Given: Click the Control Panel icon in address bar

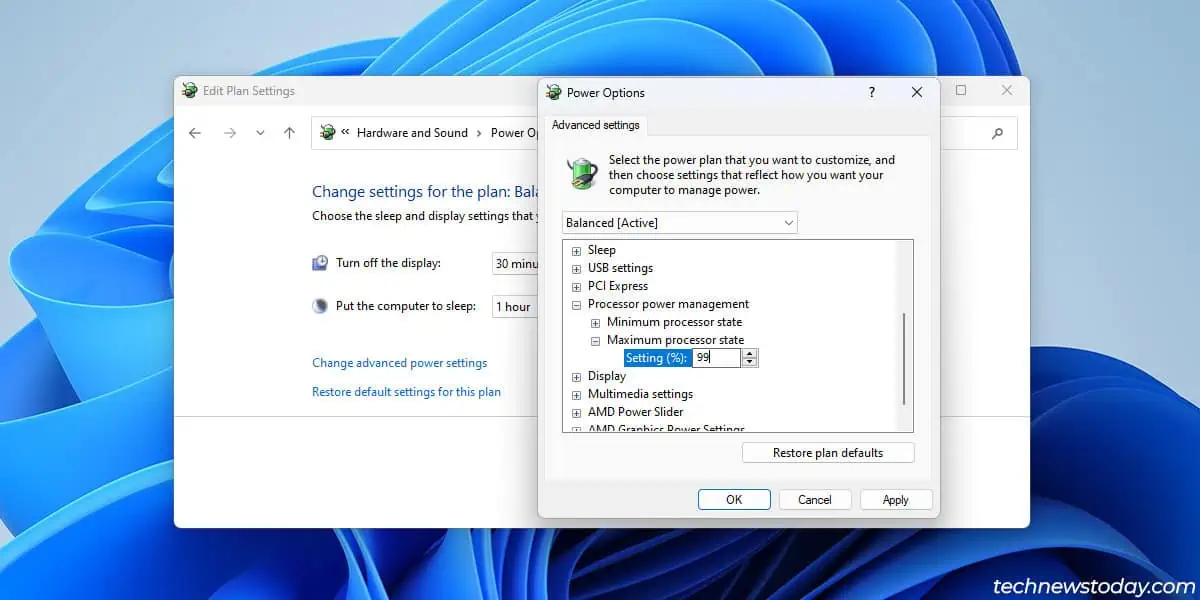Looking at the screenshot, I should (x=327, y=133).
